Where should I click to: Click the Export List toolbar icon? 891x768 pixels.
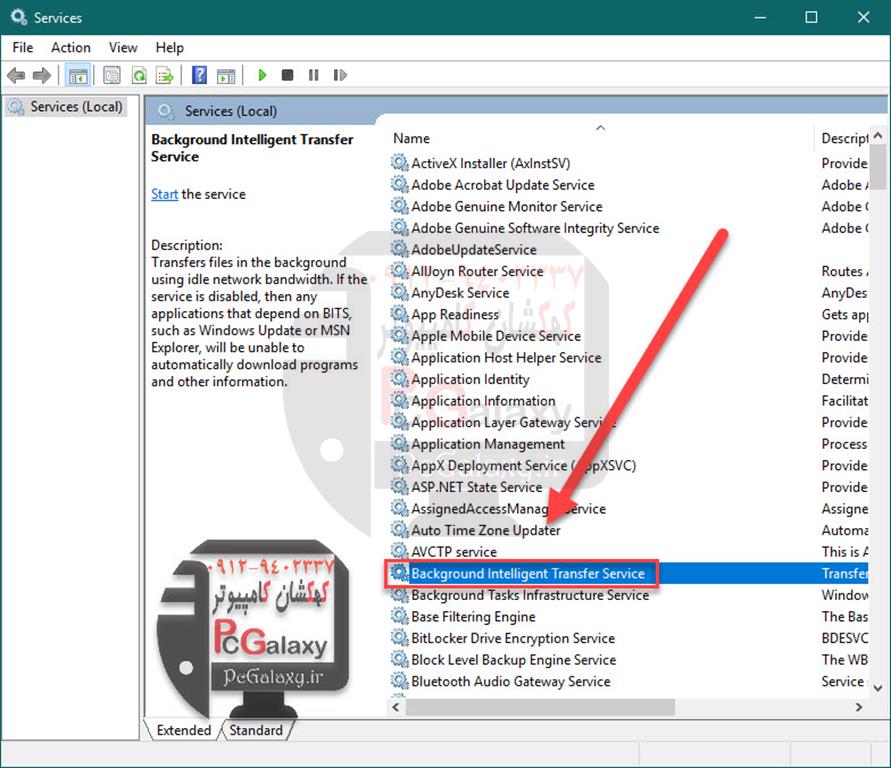pyautogui.click(x=164, y=75)
